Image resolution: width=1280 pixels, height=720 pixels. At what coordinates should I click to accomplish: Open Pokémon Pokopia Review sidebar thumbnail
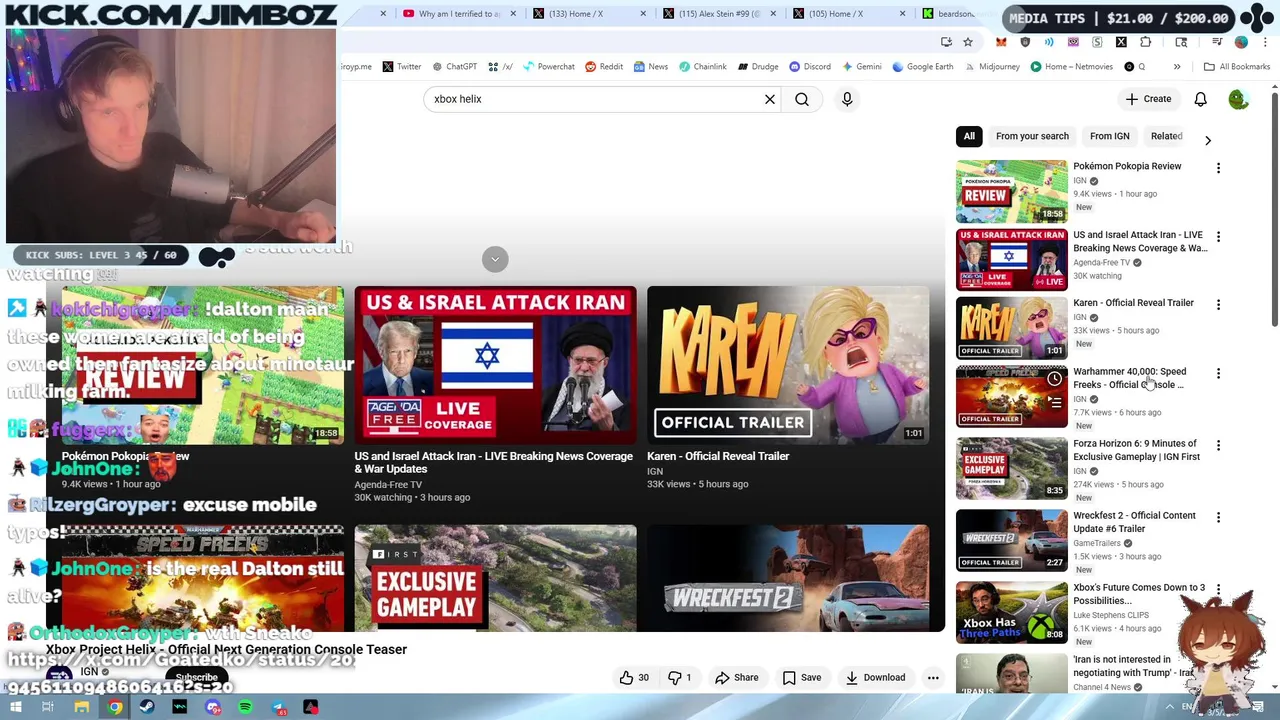[x=1011, y=192]
